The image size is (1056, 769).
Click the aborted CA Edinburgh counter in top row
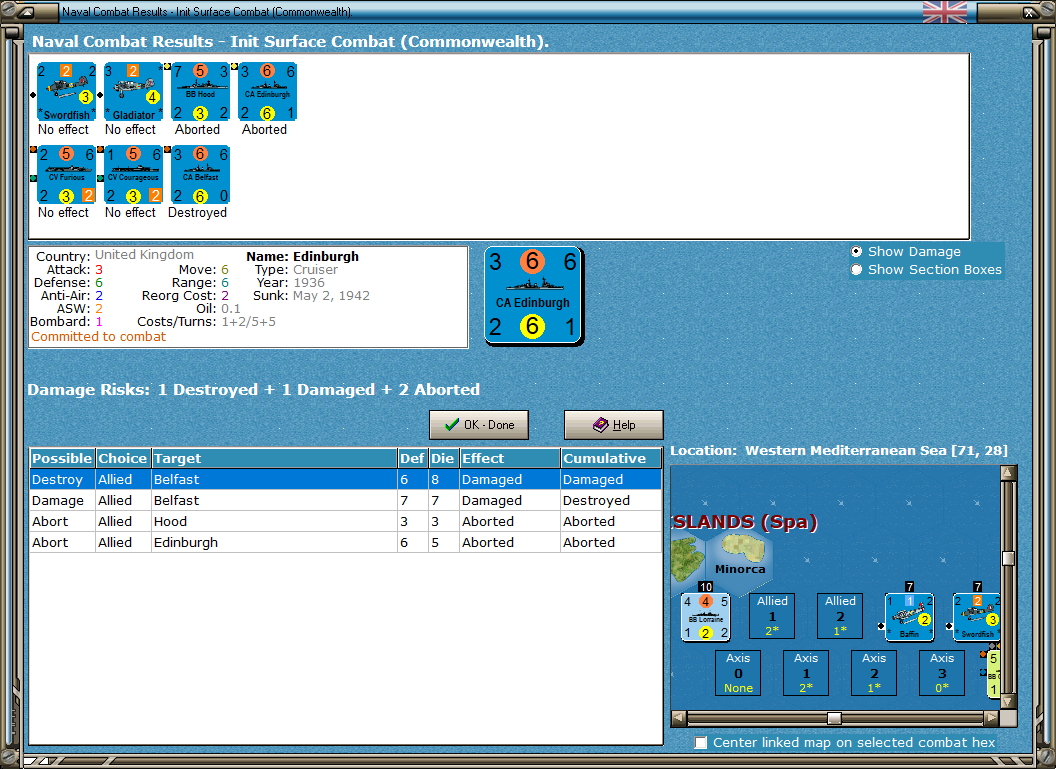click(x=266, y=90)
